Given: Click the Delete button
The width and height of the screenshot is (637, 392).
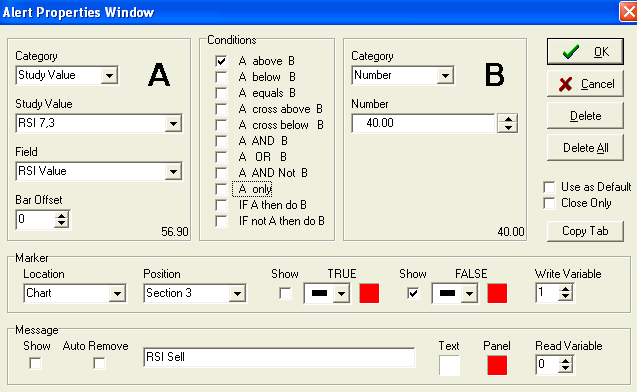Looking at the screenshot, I should tap(585, 116).
